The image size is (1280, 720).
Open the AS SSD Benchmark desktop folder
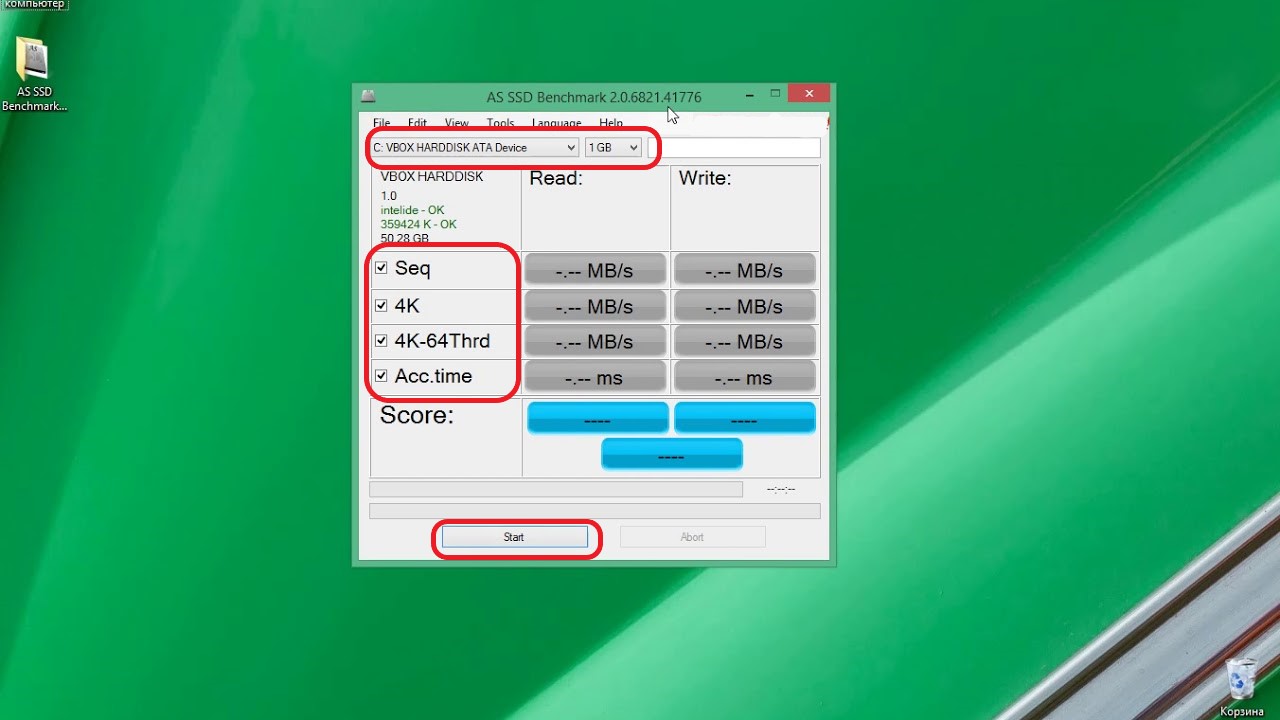tap(34, 75)
